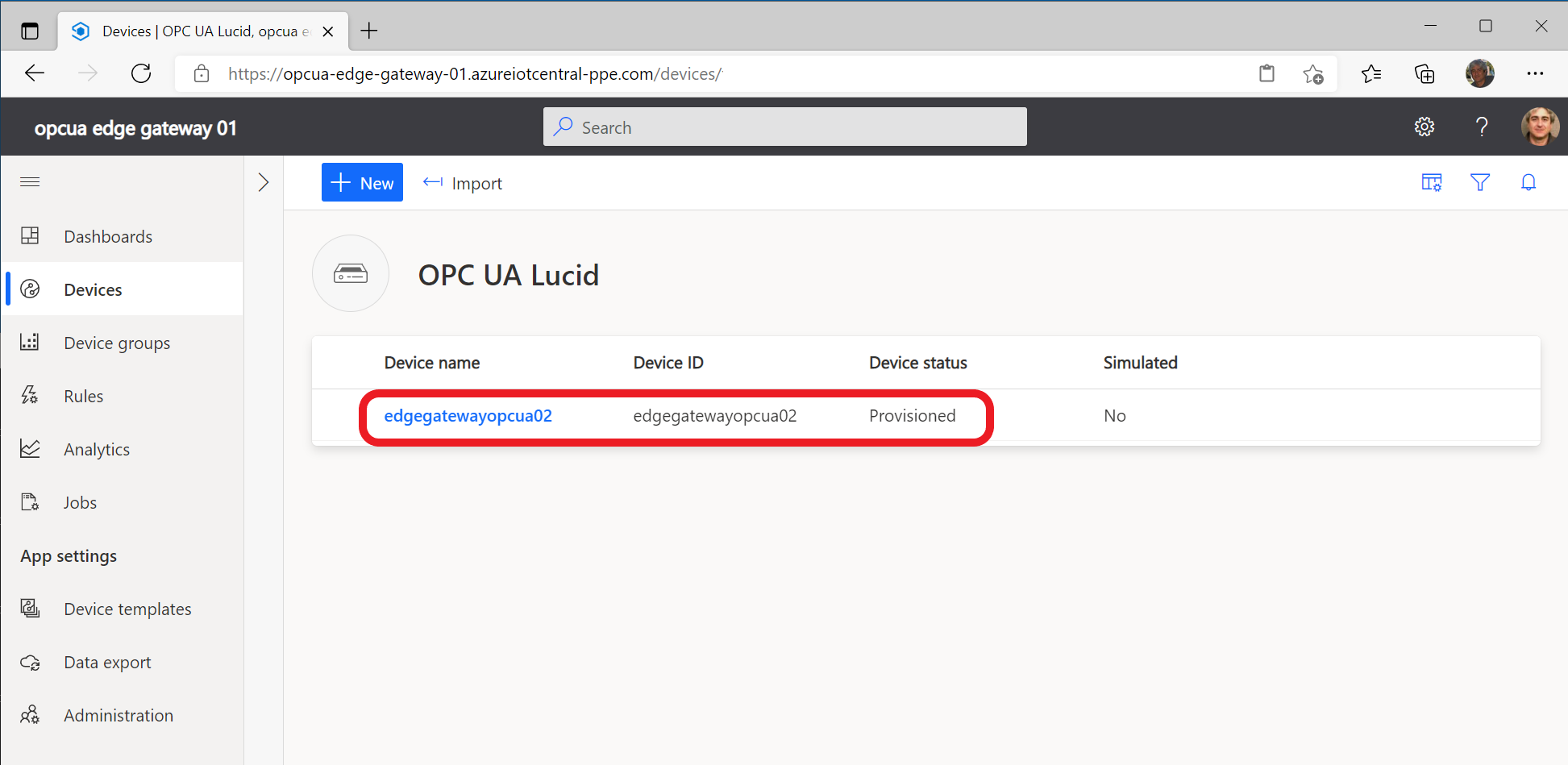Open browser Collections icon
The width and height of the screenshot is (1568, 765).
[x=1425, y=74]
